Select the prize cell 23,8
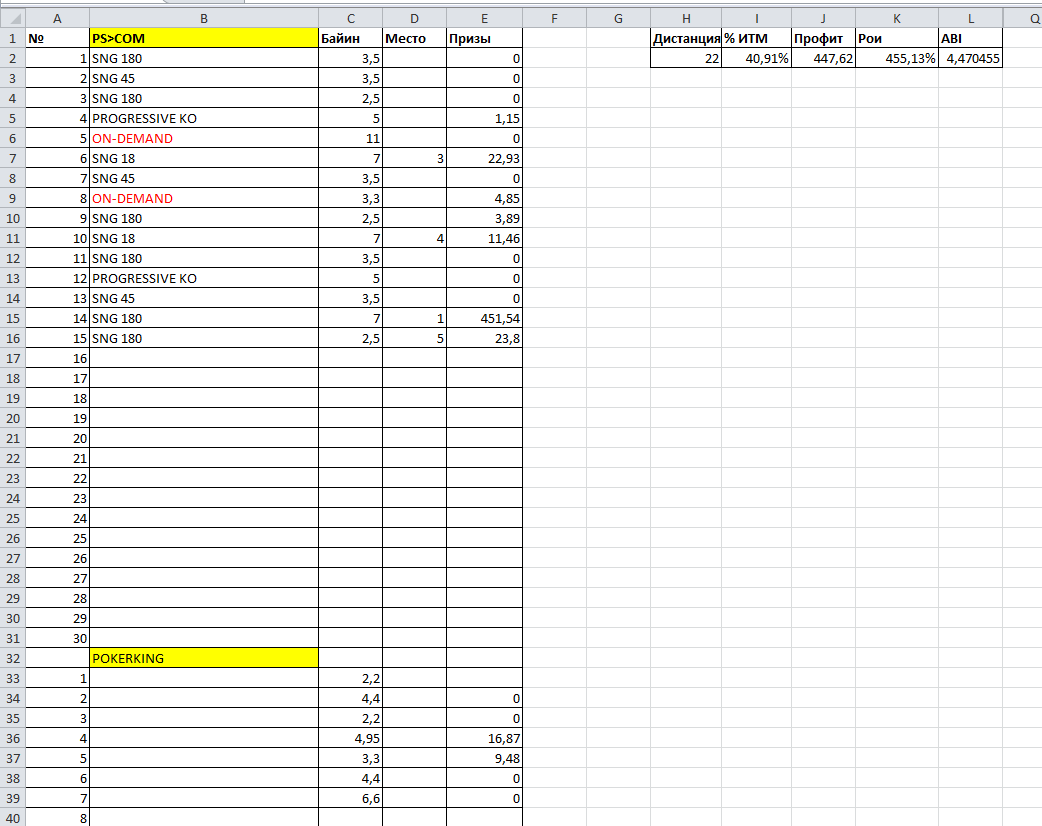Screen dimensions: 1042x826 [484, 338]
